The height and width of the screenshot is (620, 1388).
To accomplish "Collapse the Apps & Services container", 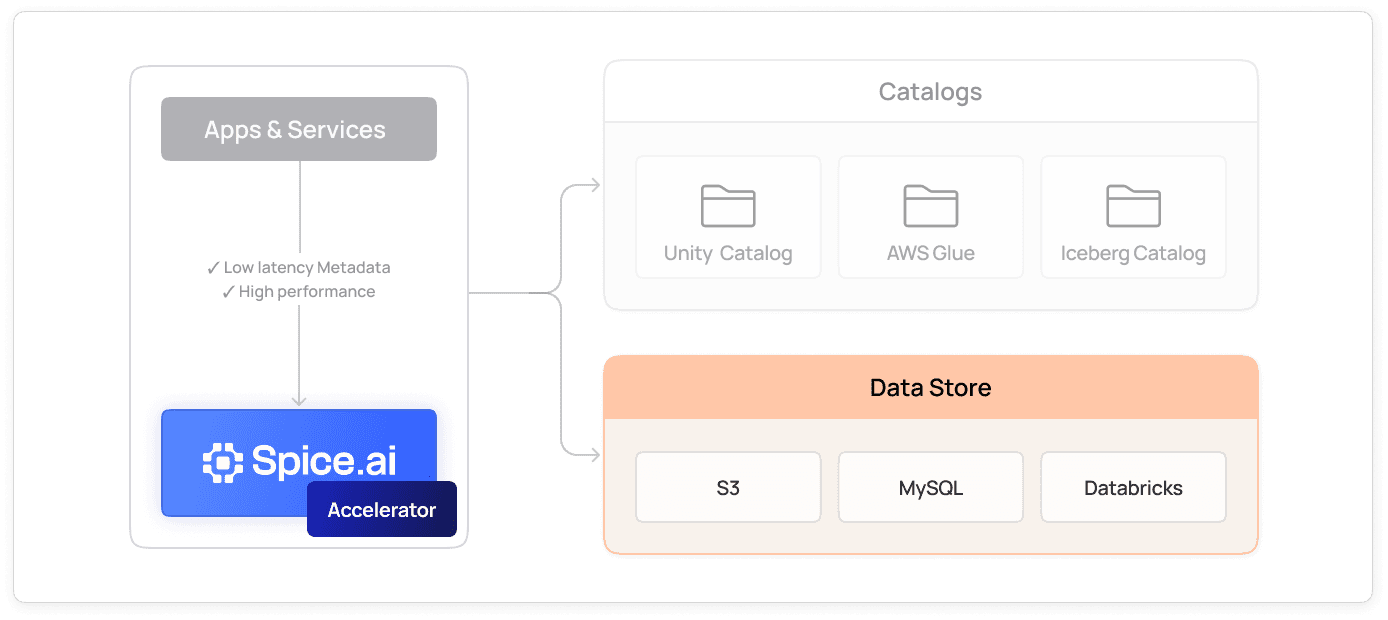I will pos(298,128).
